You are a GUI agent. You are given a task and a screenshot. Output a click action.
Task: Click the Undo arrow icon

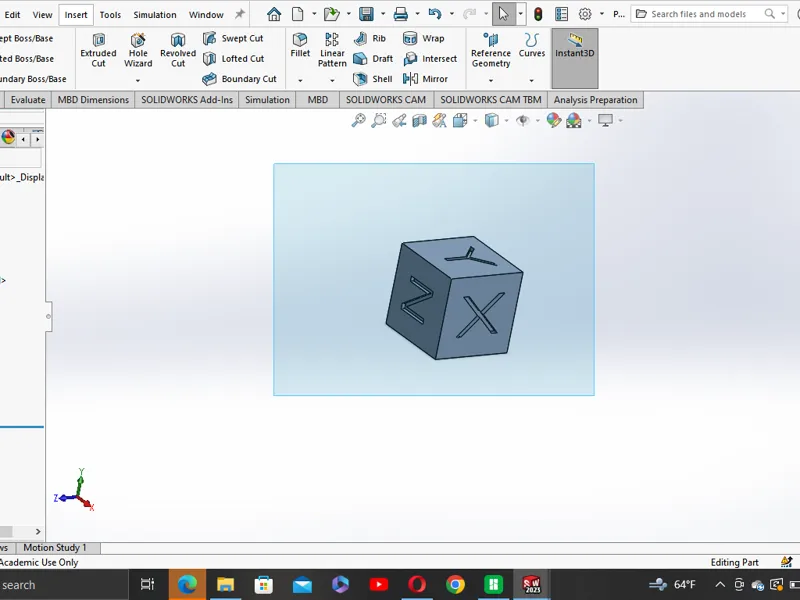[435, 14]
